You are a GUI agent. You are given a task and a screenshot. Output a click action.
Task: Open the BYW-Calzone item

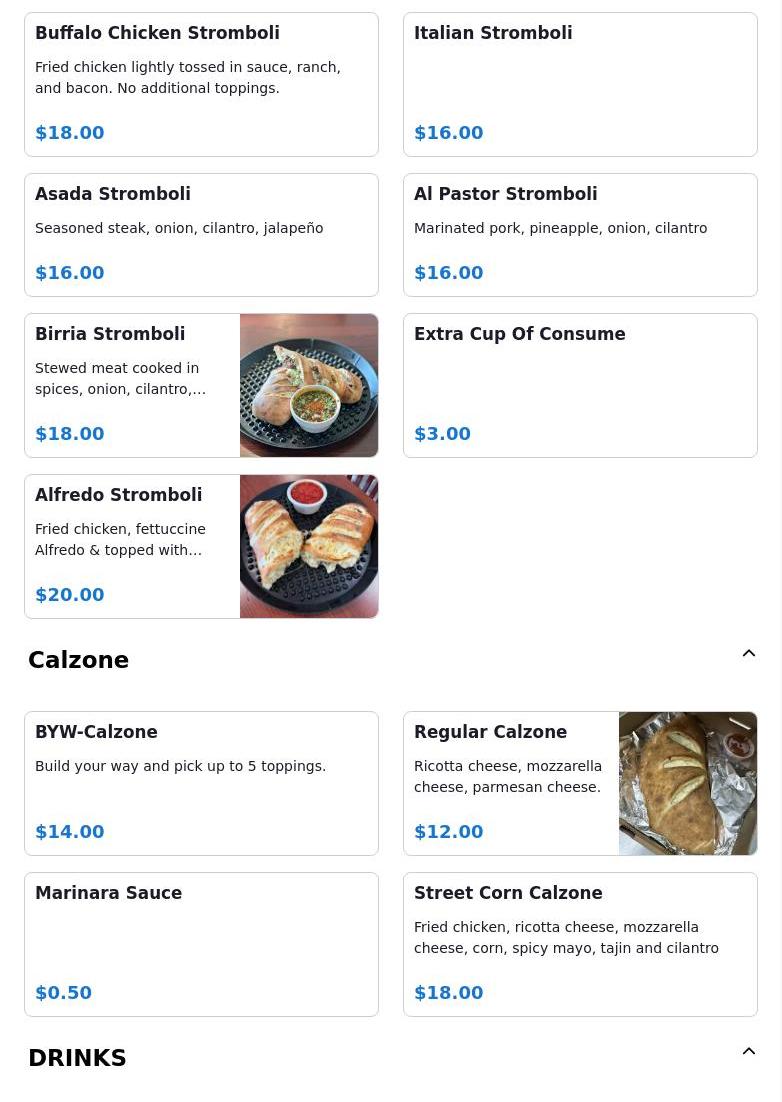tap(202, 784)
